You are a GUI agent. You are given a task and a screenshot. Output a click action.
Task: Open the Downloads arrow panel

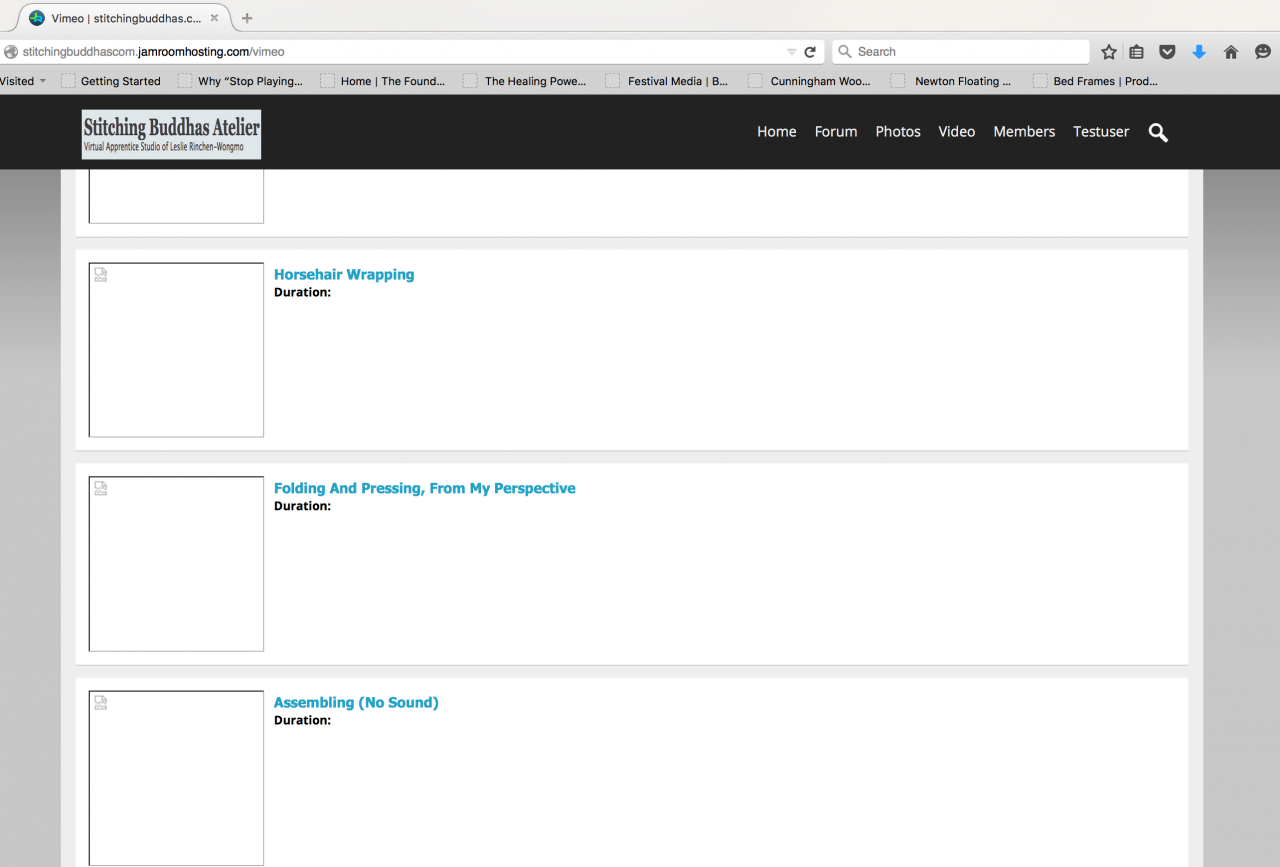(x=1199, y=52)
